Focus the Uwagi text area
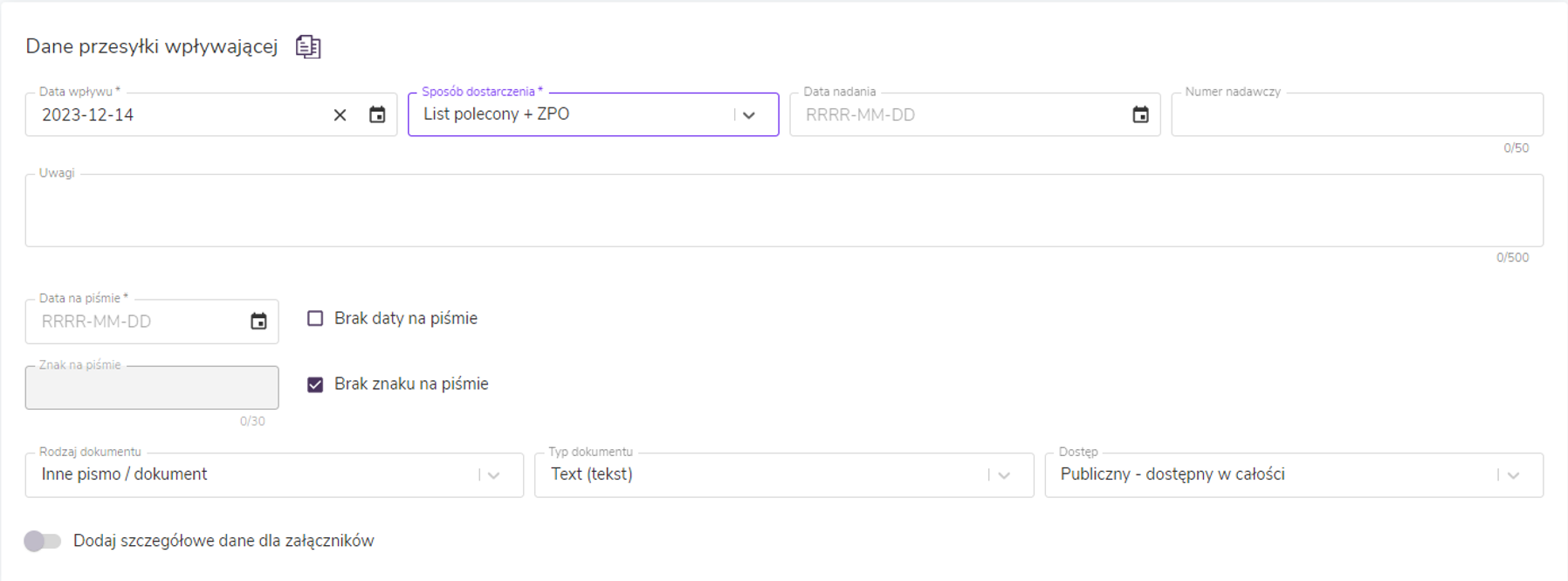Screen dimensions: 1568x581 pyautogui.click(x=783, y=211)
